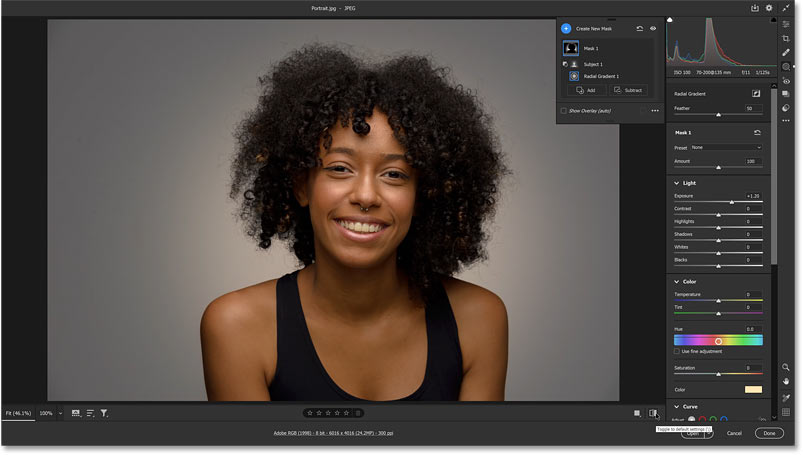
Task: Click the Fit (46.1%) zoom button
Action: tap(18, 413)
